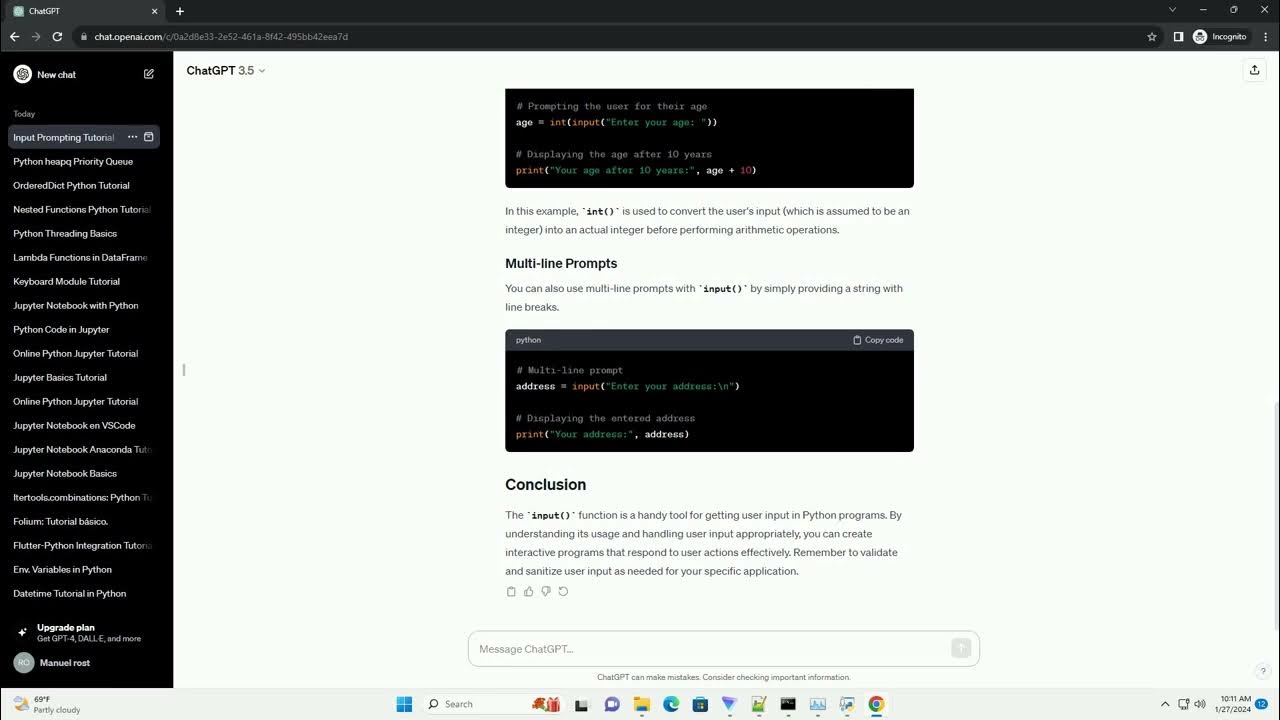Screen dimensions: 1280x720
Task: Open the Chrome side panel icon
Action: tap(1178, 36)
